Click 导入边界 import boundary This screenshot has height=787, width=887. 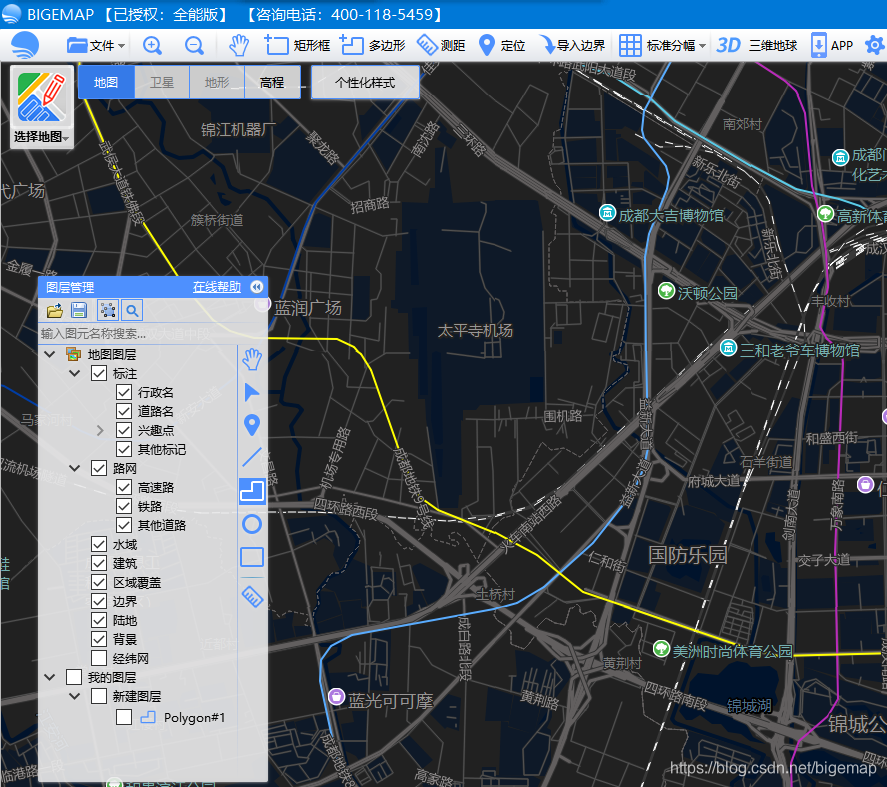(572, 45)
